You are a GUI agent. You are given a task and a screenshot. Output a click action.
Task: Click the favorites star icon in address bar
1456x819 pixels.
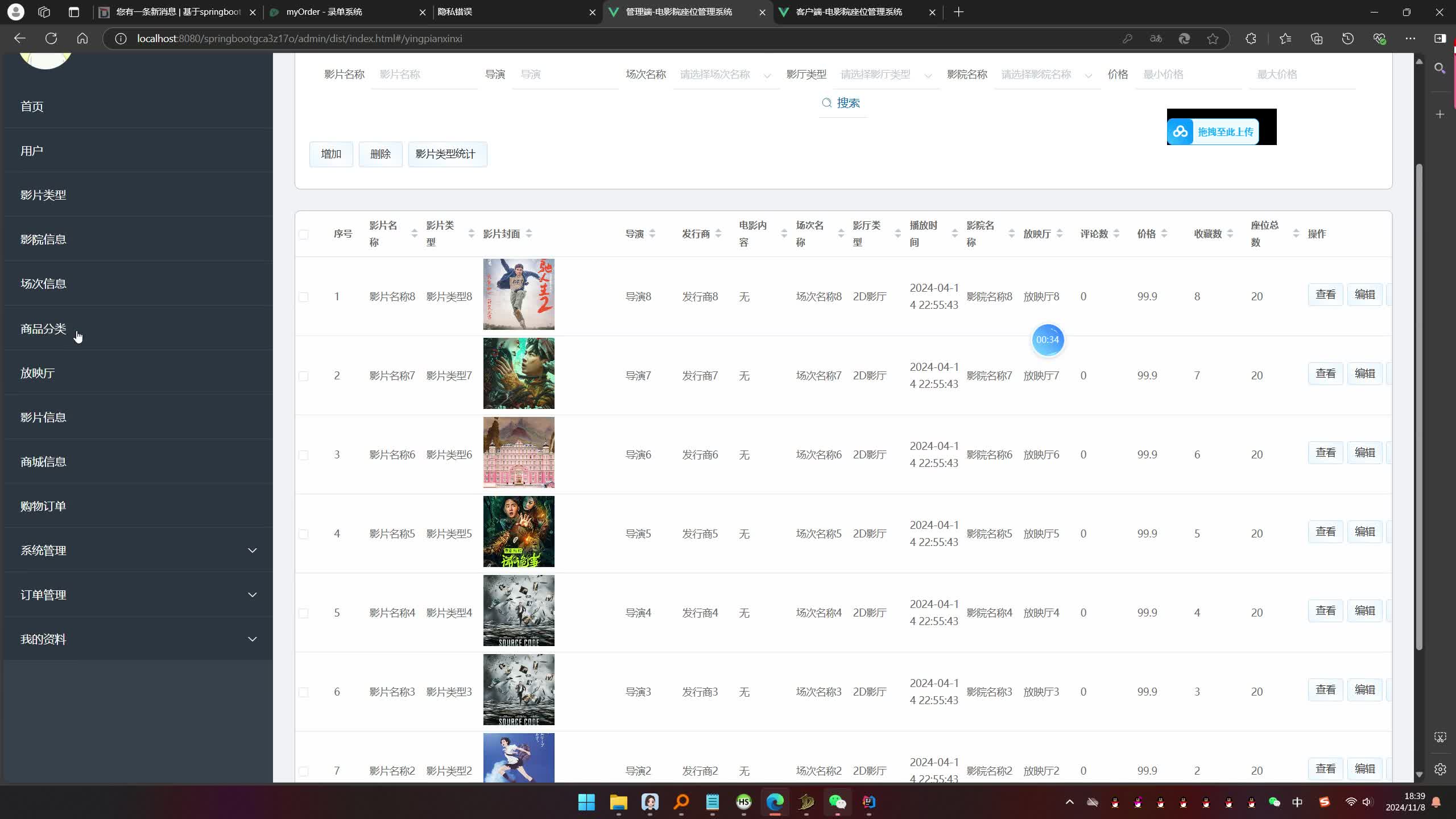click(1213, 38)
